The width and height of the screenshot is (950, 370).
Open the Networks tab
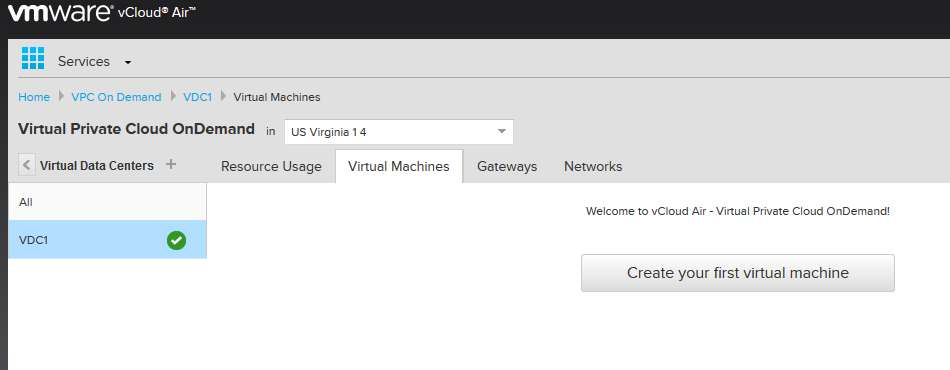(x=593, y=167)
